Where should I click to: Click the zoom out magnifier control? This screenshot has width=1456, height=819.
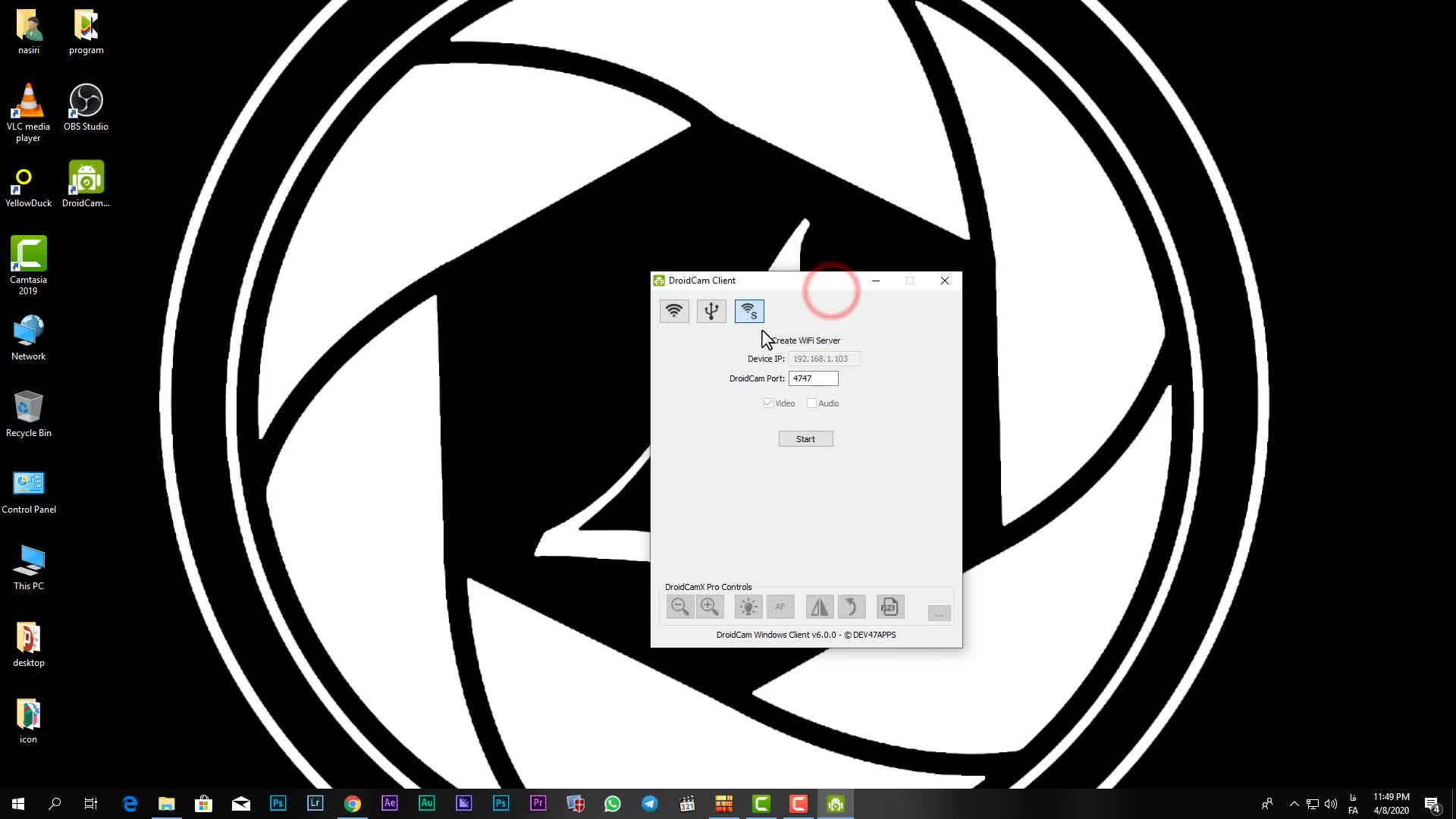[x=679, y=607]
